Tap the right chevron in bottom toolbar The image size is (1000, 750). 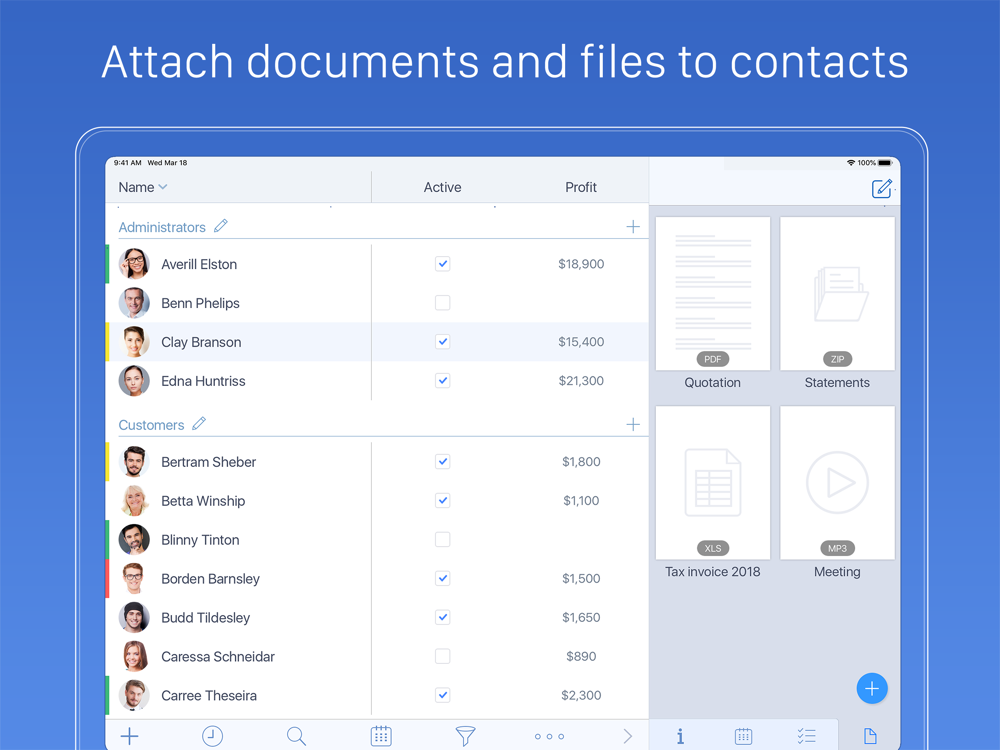tap(628, 736)
